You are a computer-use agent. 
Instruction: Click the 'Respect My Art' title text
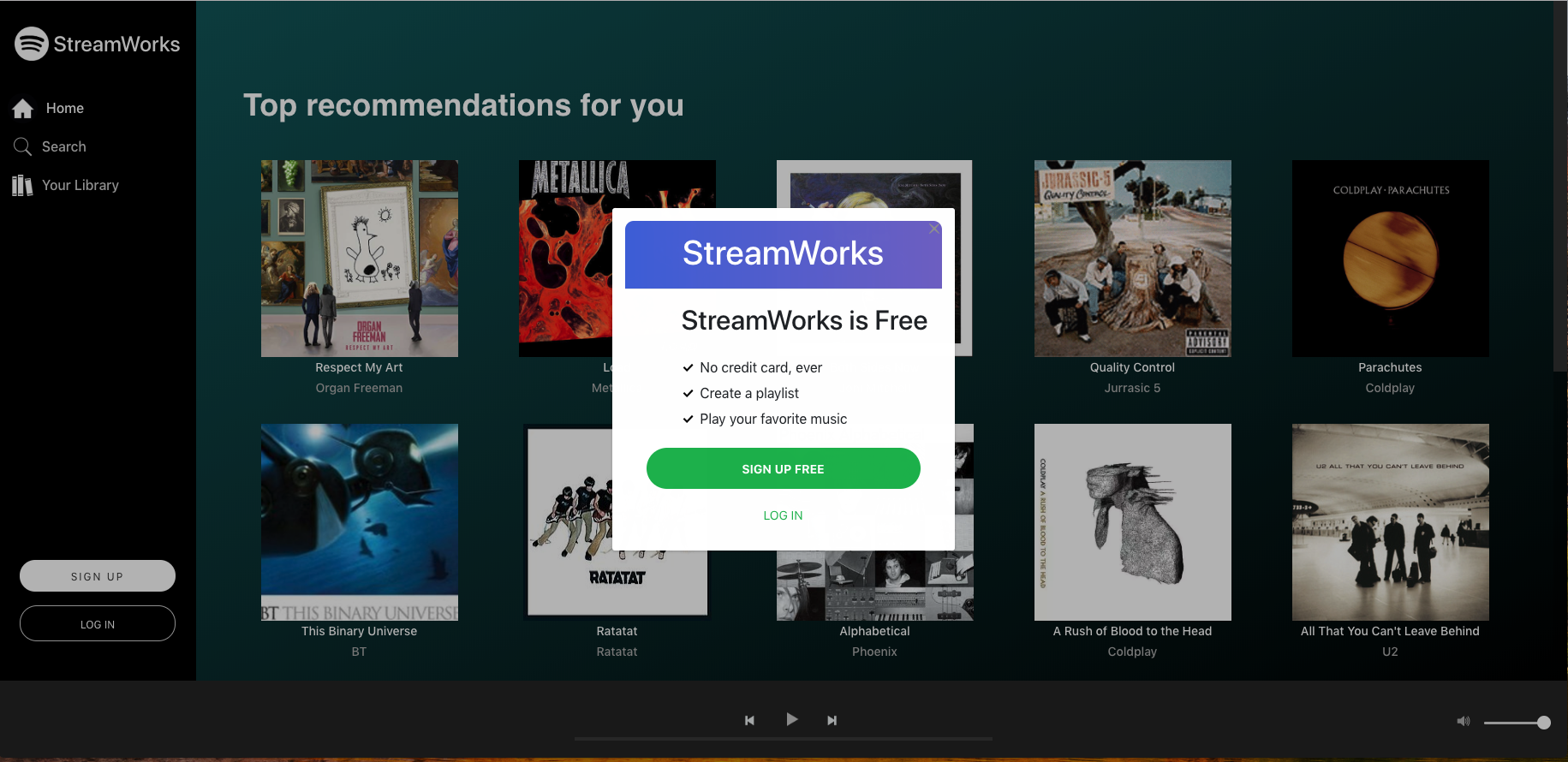tap(359, 367)
